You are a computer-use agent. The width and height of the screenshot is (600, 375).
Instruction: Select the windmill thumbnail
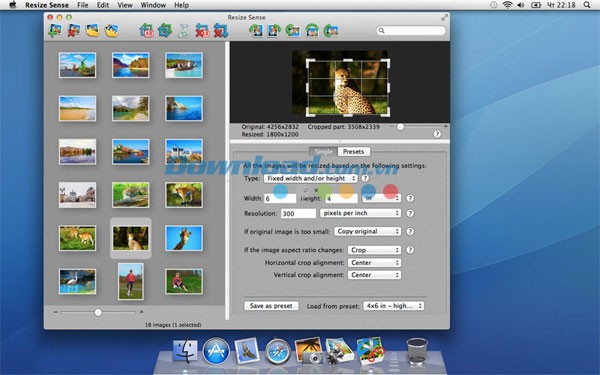pos(77,65)
